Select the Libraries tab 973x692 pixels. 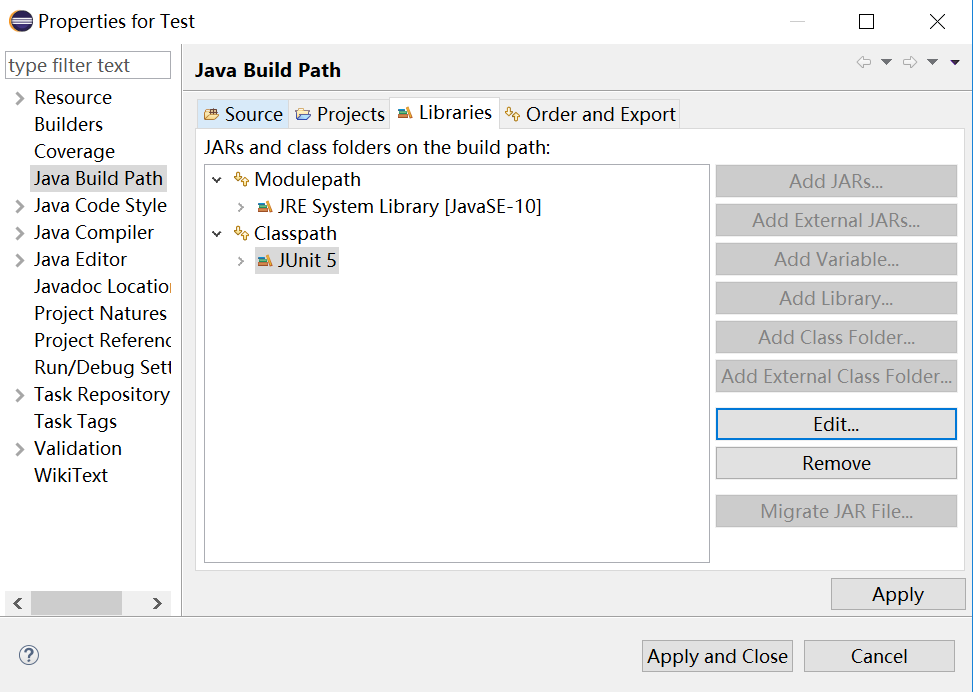point(444,113)
